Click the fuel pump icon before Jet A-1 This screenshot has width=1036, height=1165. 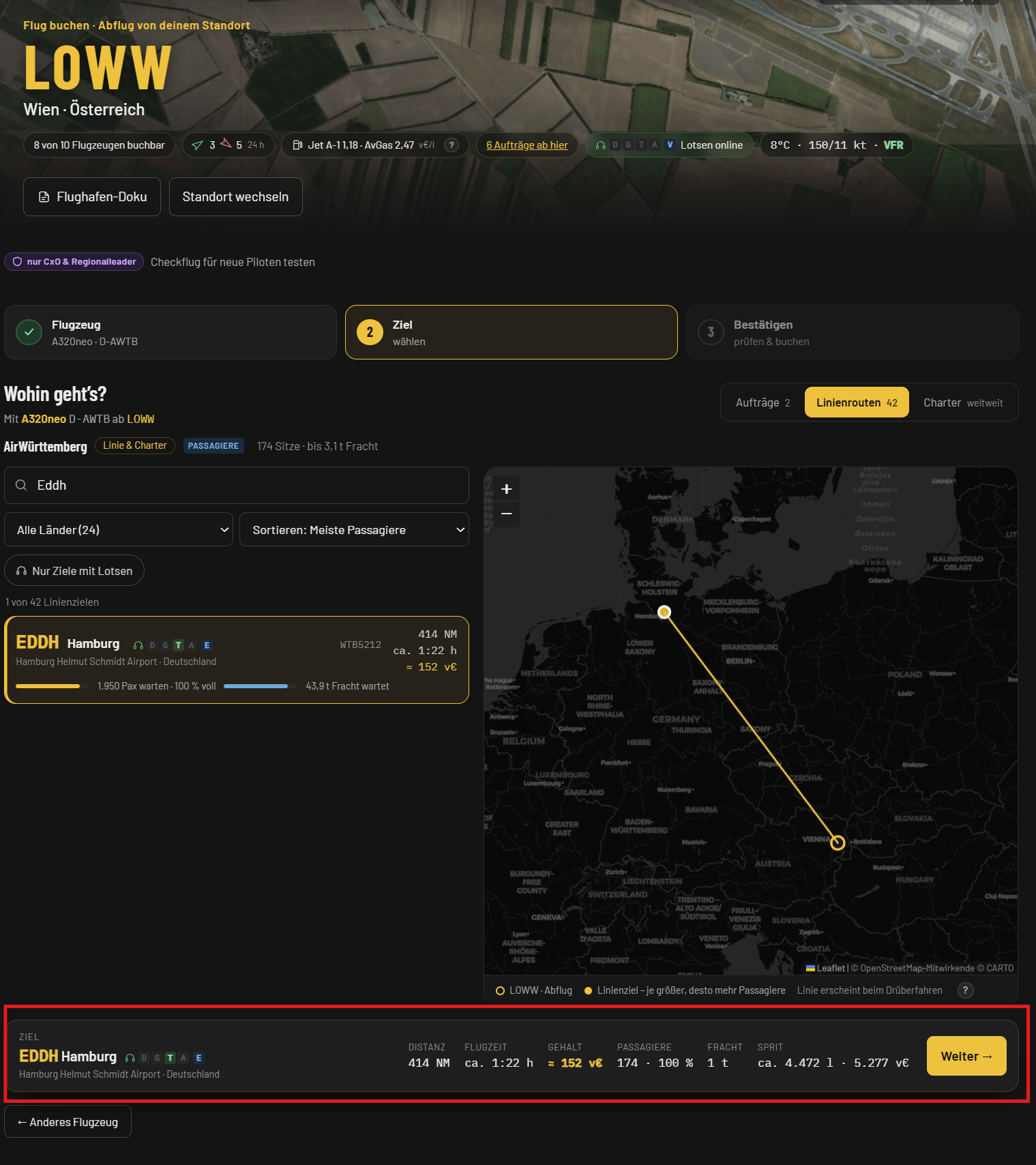297,145
